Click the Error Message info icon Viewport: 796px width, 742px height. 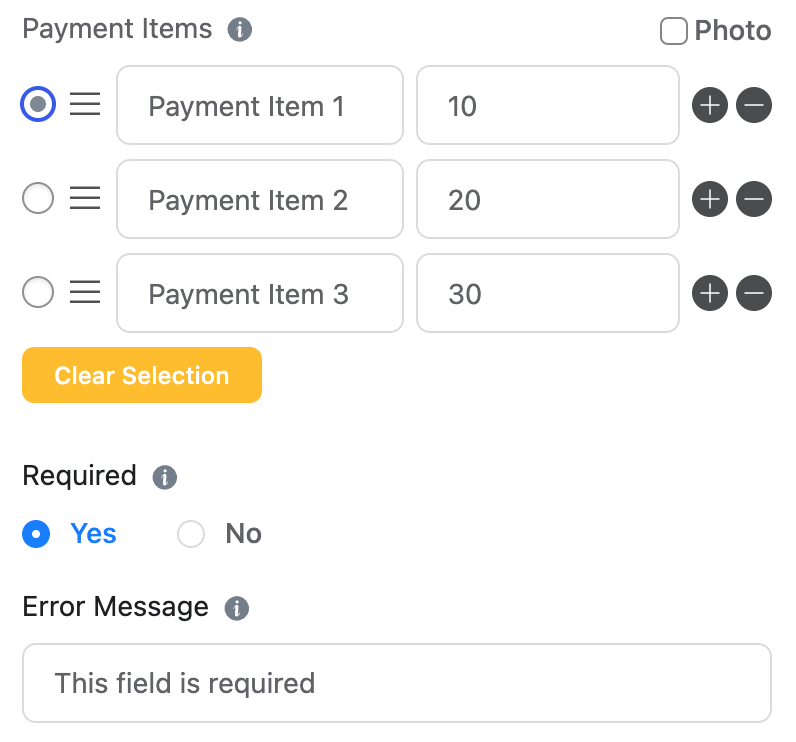click(236, 608)
